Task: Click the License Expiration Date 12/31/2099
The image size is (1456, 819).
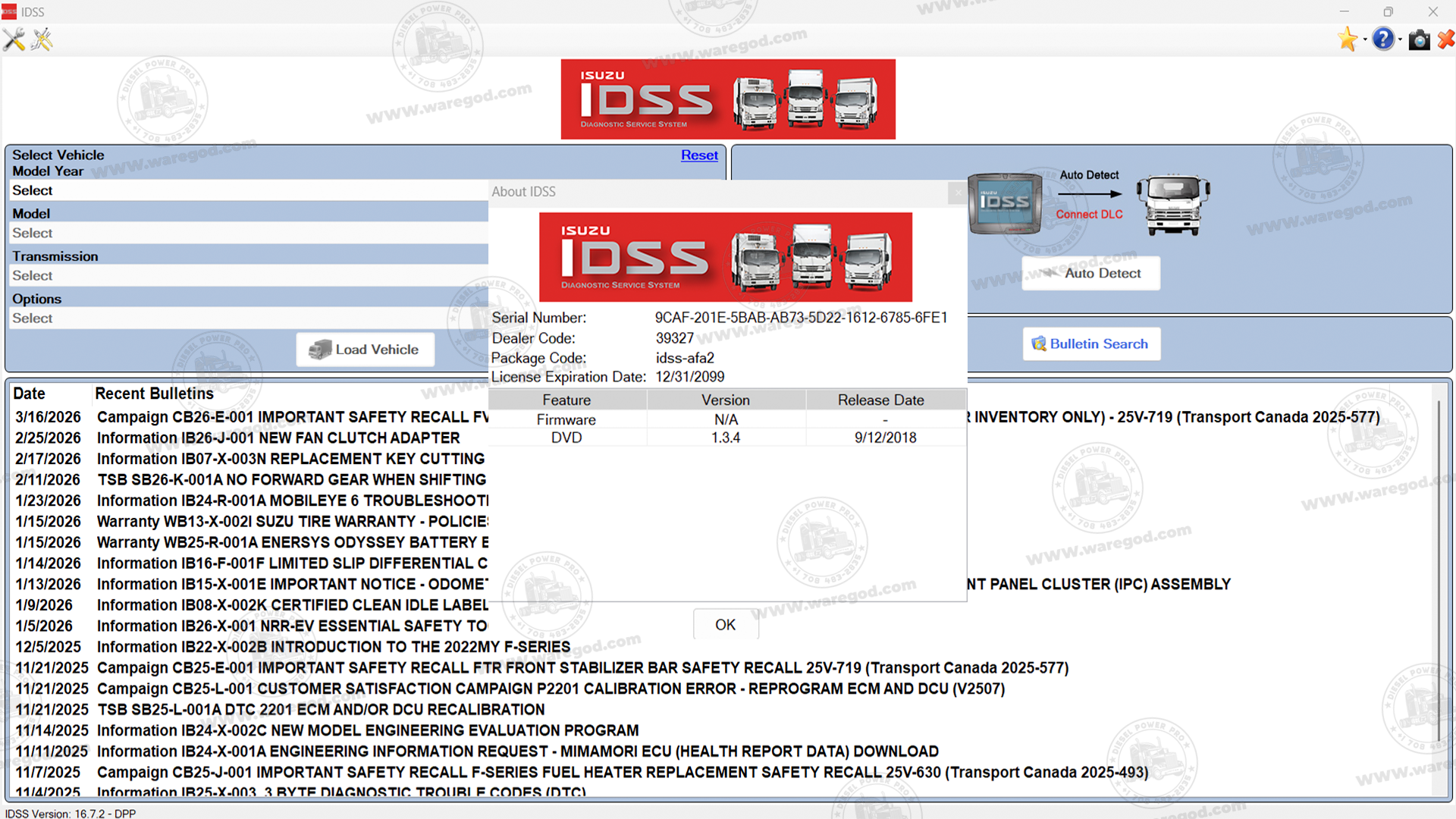Action: 690,377
